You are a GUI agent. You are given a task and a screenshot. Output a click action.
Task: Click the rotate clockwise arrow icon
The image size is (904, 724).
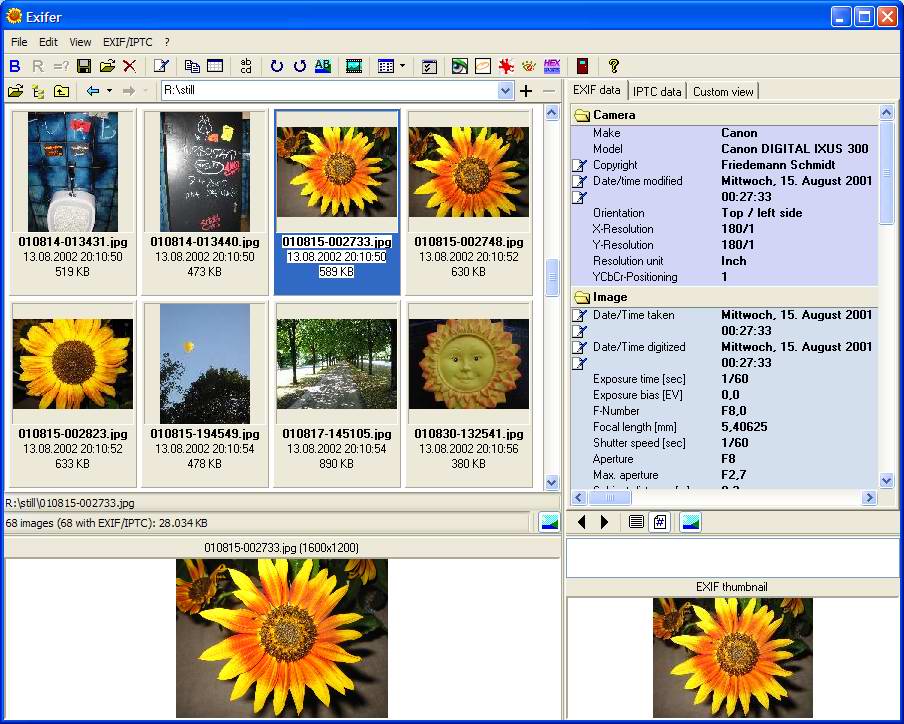[277, 66]
